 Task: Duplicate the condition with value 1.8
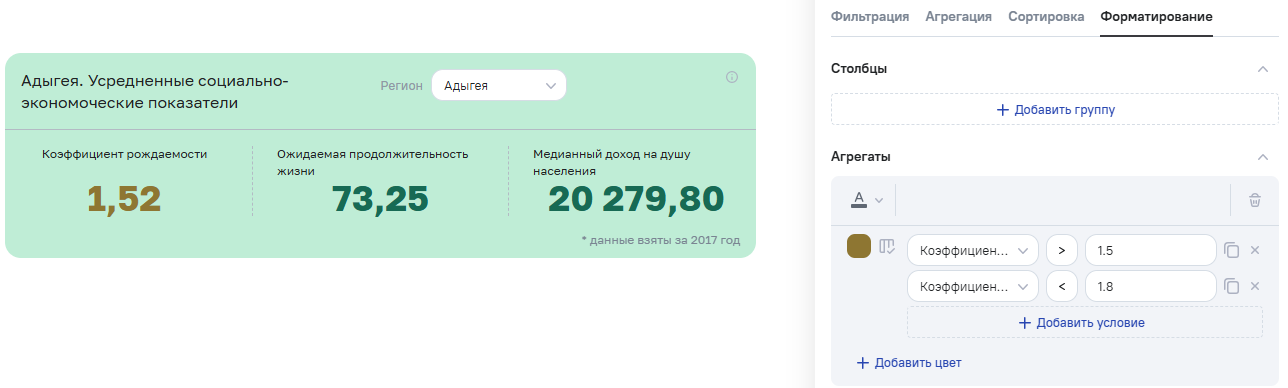coord(1232,287)
